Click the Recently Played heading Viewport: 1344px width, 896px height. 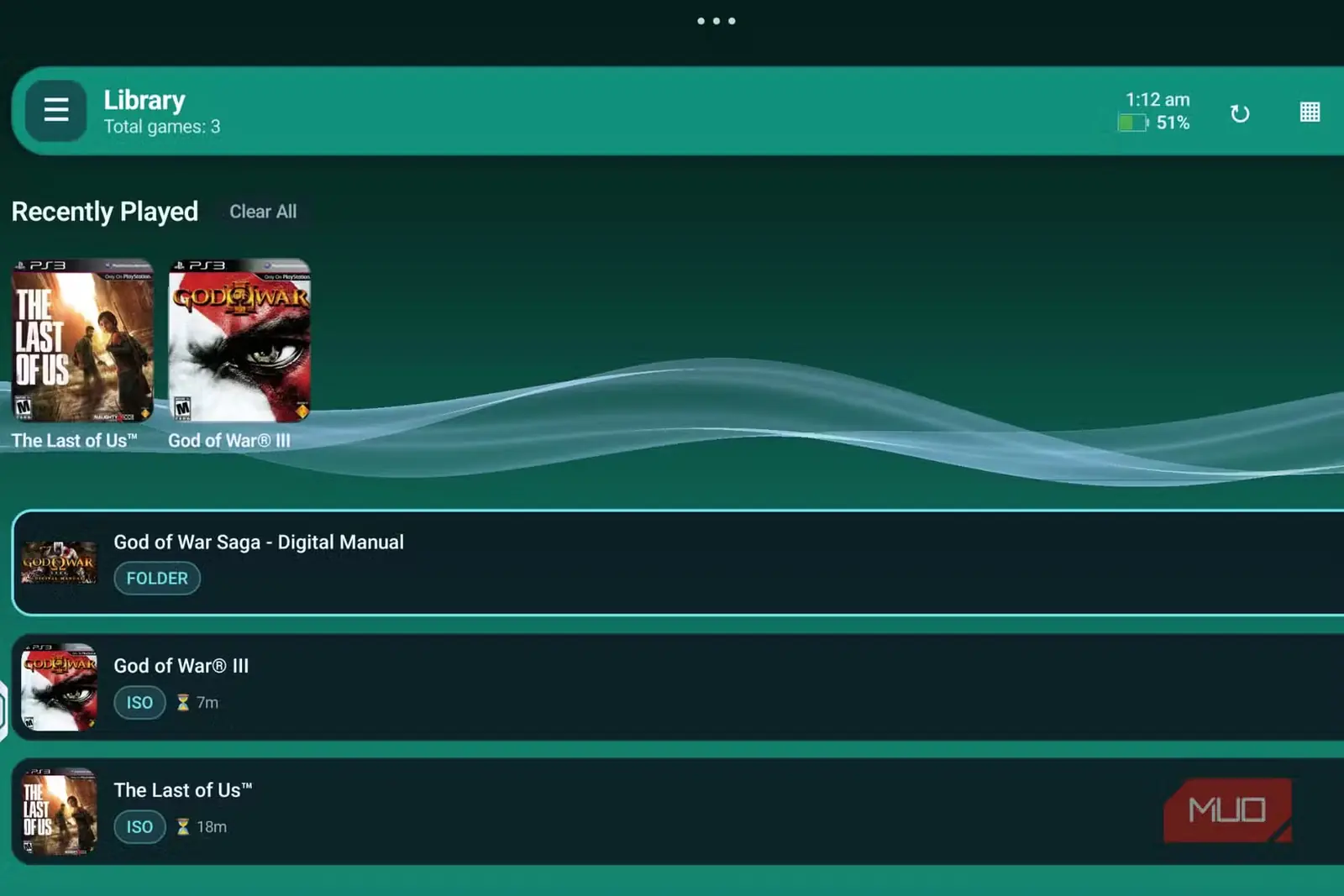tap(105, 212)
